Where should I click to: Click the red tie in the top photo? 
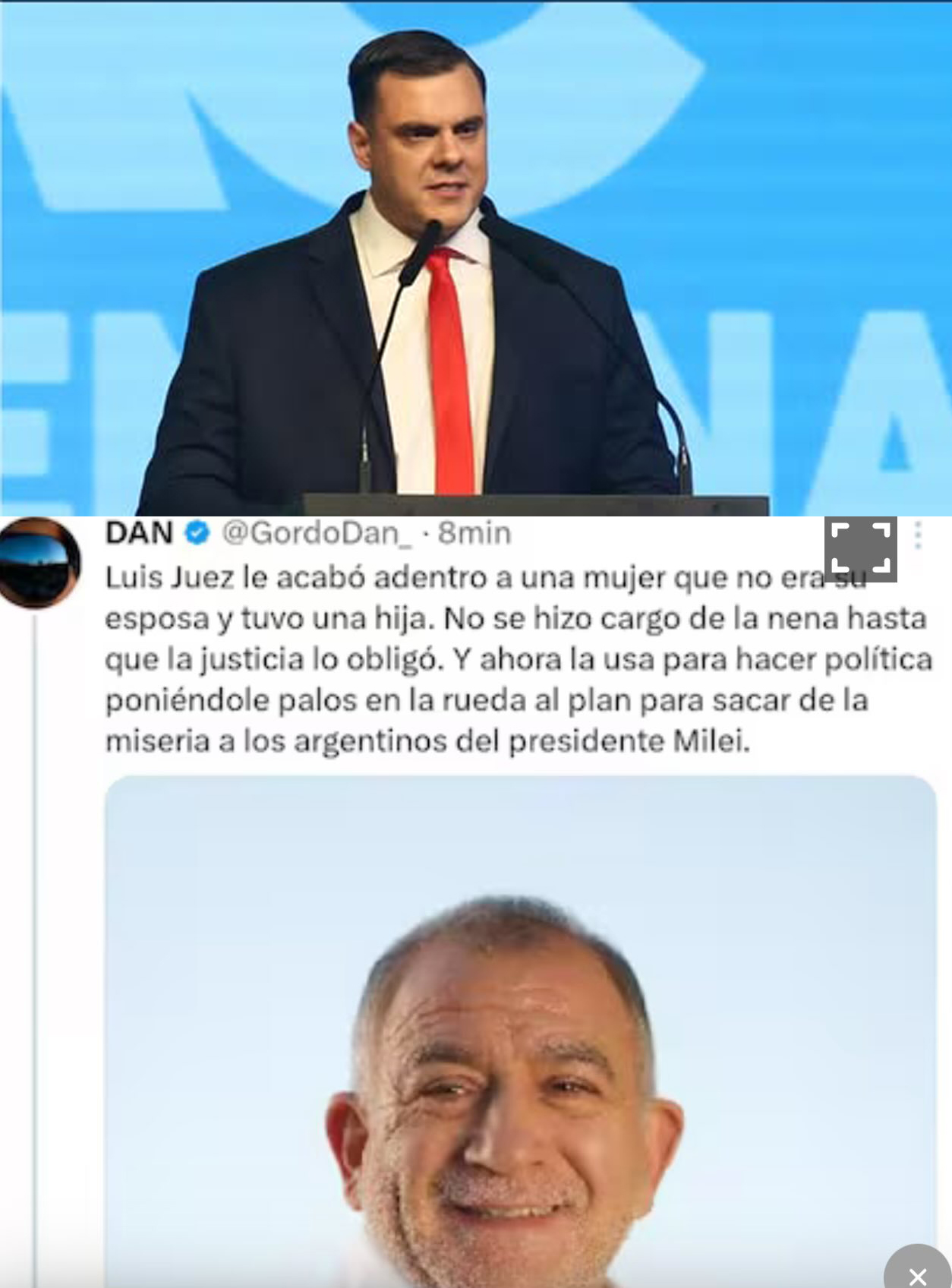point(449,372)
